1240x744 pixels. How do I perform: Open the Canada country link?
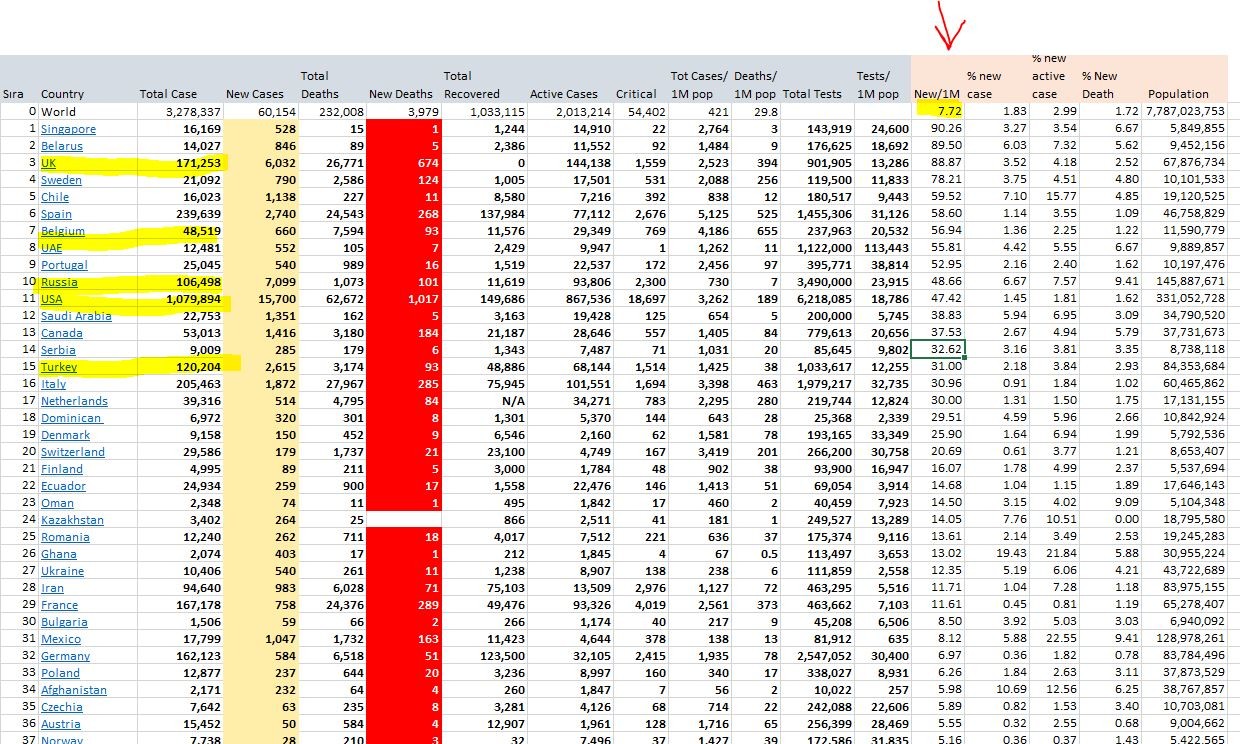point(61,333)
